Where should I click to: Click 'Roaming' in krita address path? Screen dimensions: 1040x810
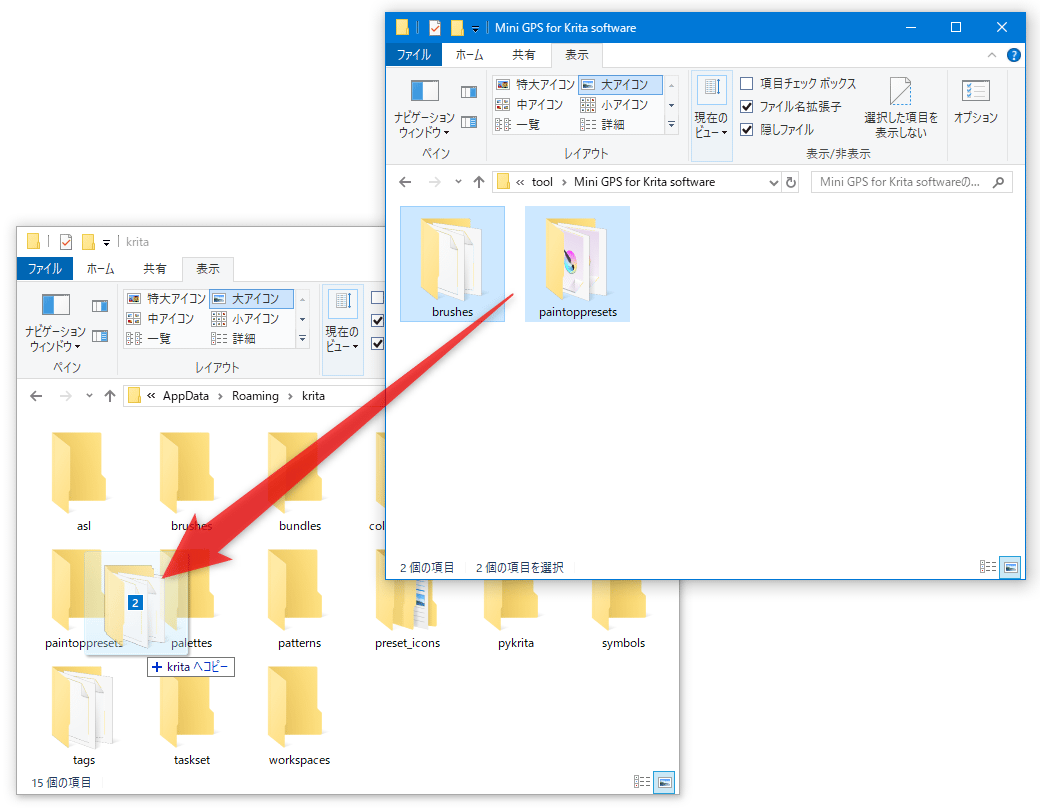click(255, 396)
